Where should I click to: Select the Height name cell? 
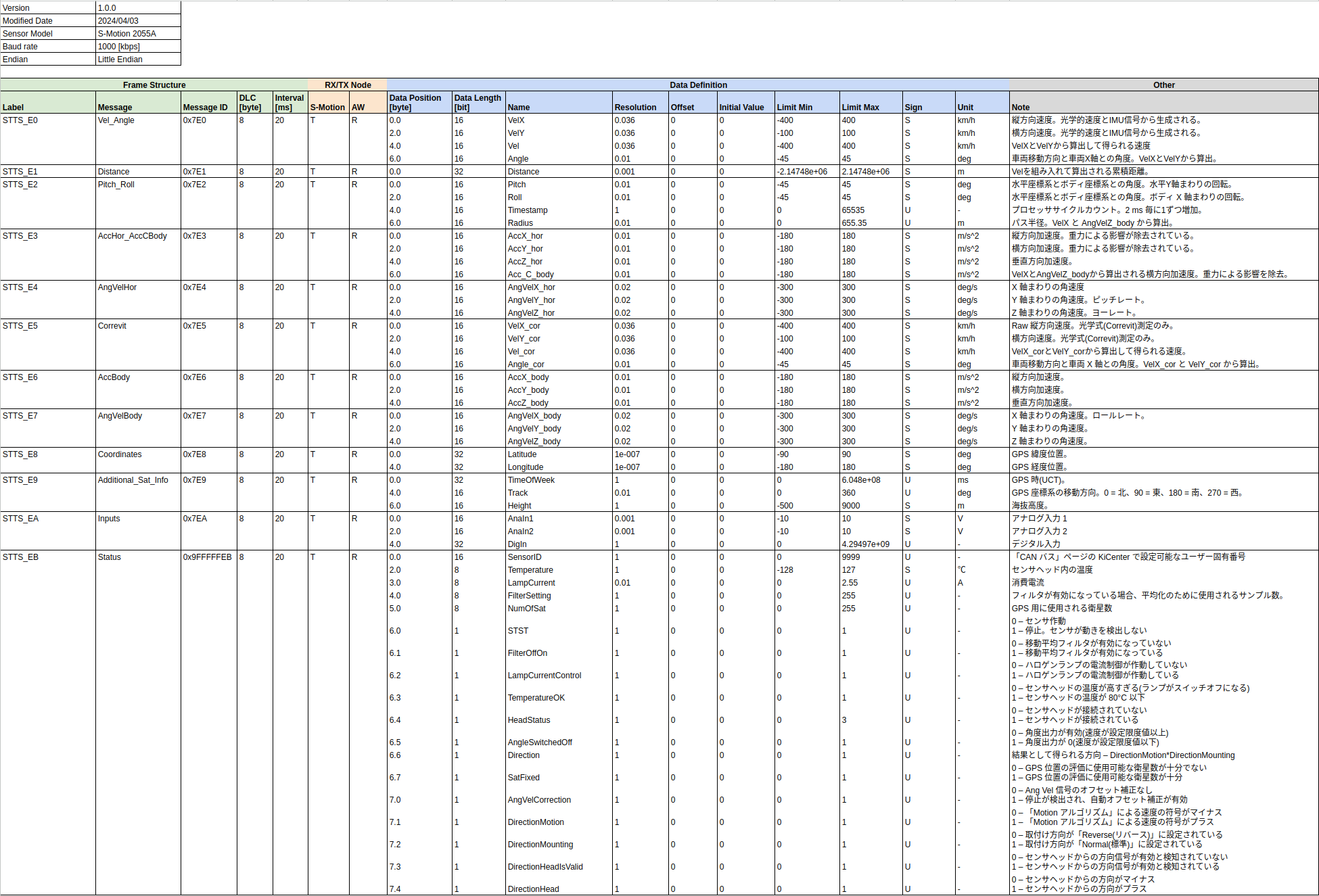[559, 506]
